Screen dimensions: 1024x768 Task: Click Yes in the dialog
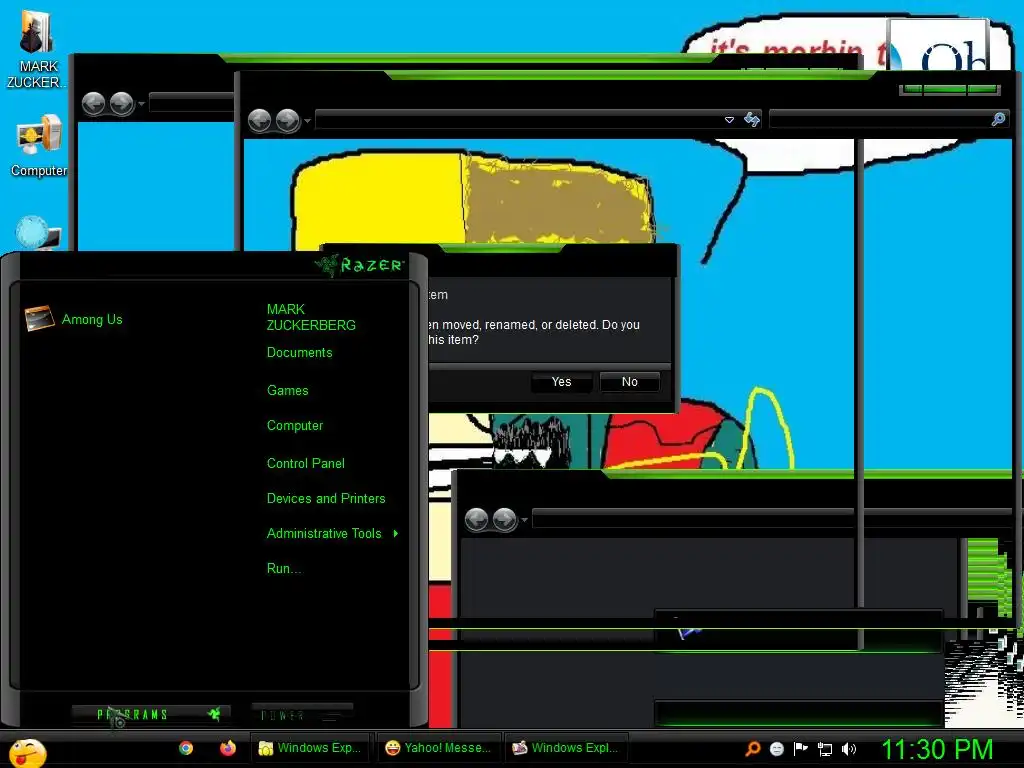pyautogui.click(x=562, y=382)
